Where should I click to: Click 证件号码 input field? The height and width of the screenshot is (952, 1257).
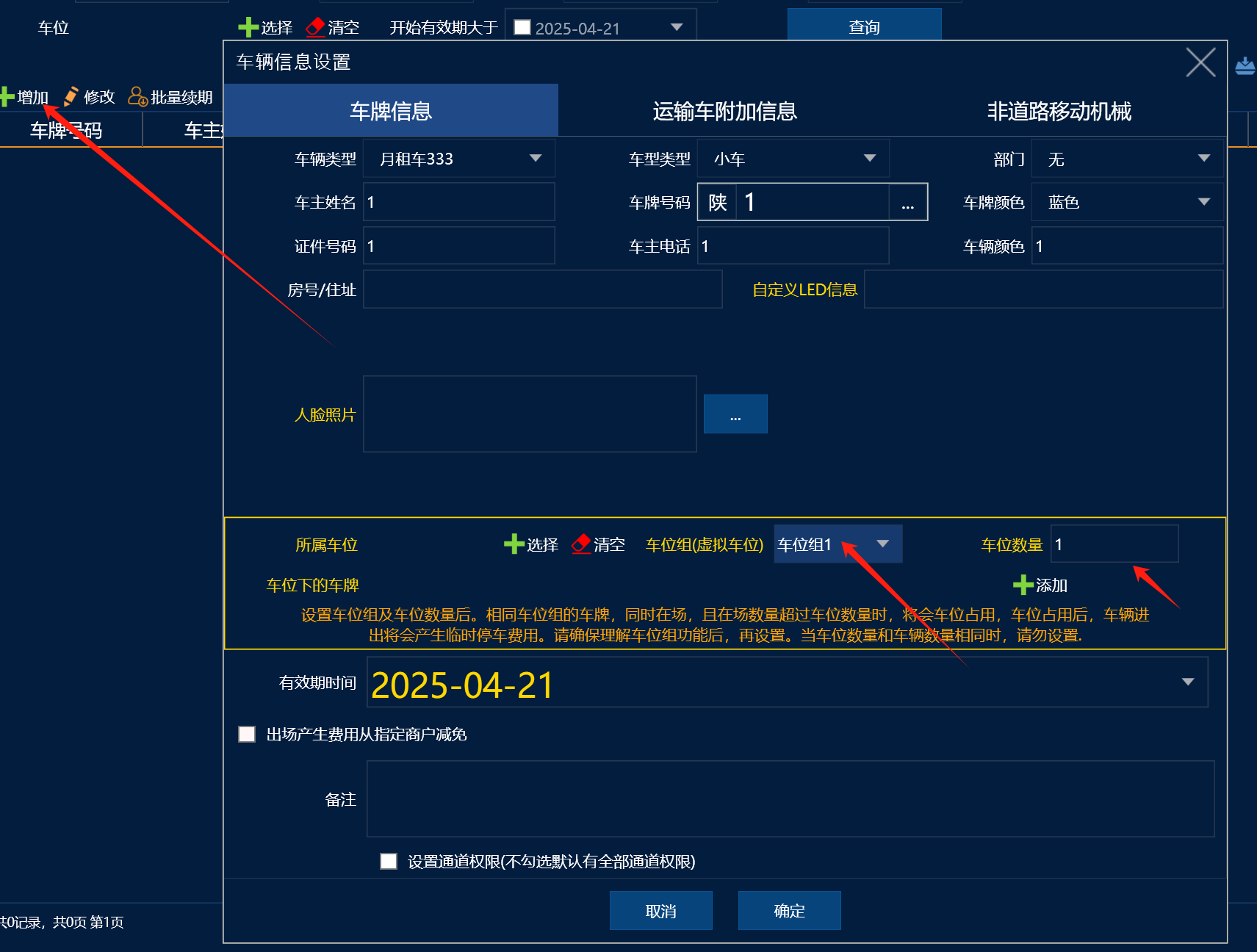tap(458, 245)
